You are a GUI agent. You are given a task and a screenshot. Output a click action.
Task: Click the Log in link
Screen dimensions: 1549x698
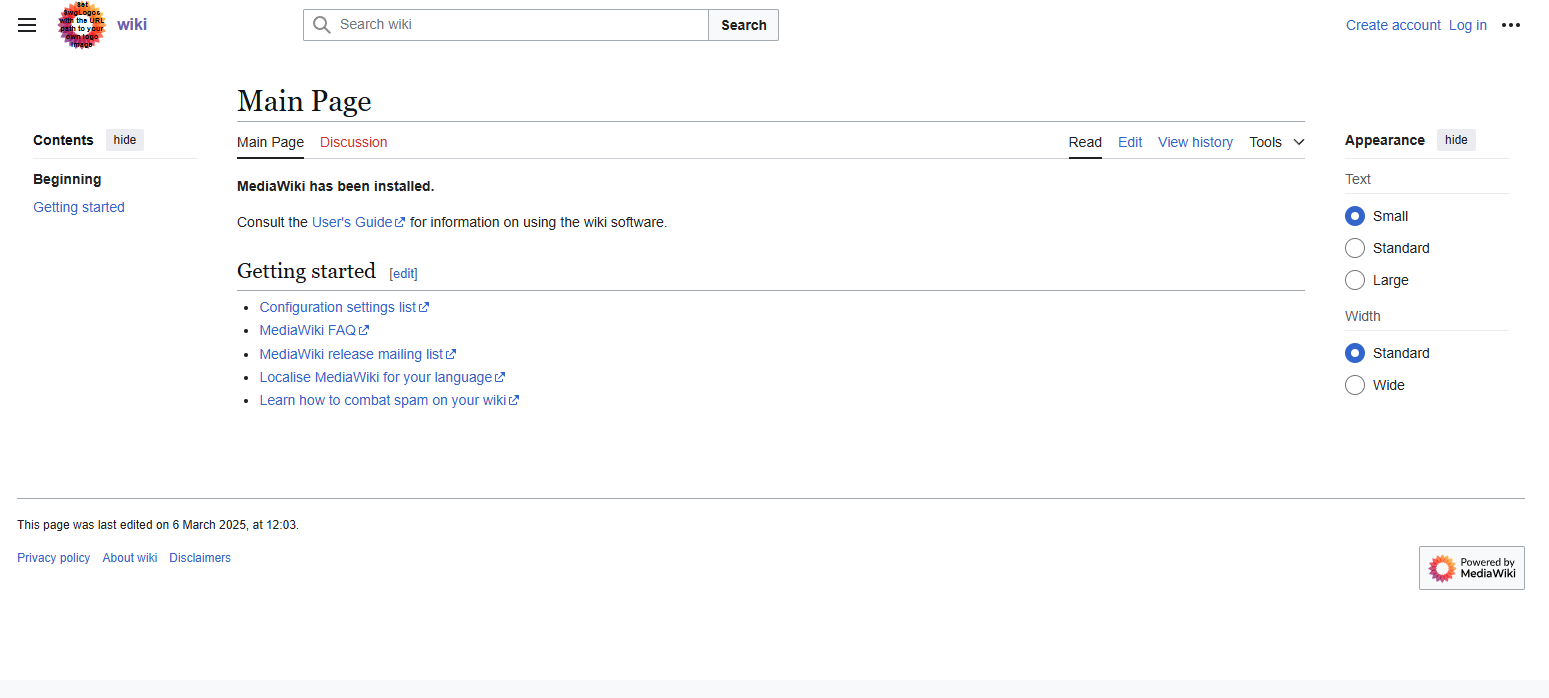point(1468,25)
